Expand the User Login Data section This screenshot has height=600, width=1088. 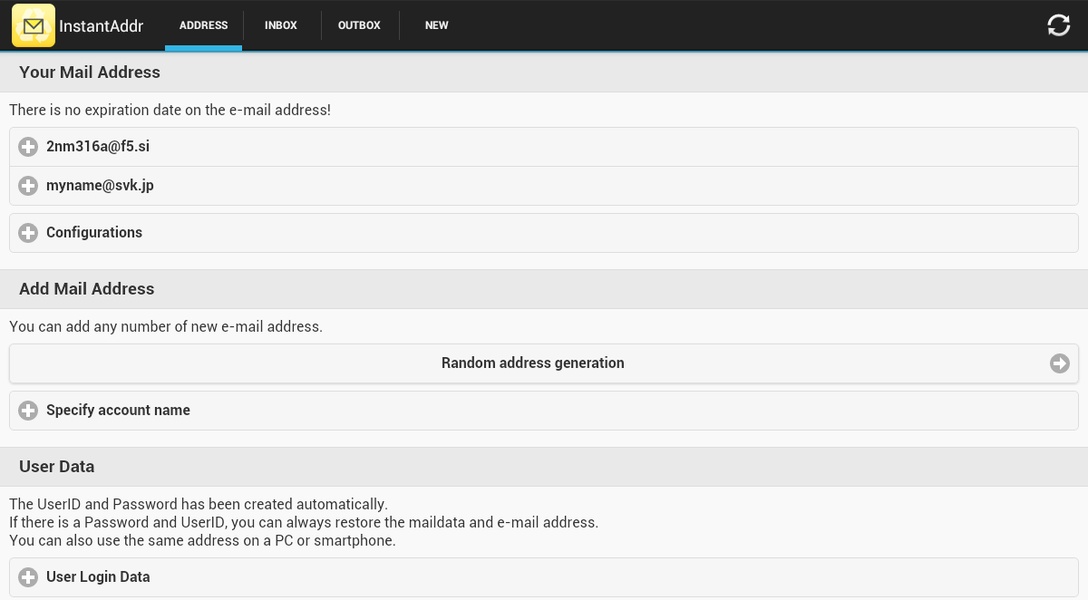(543, 577)
